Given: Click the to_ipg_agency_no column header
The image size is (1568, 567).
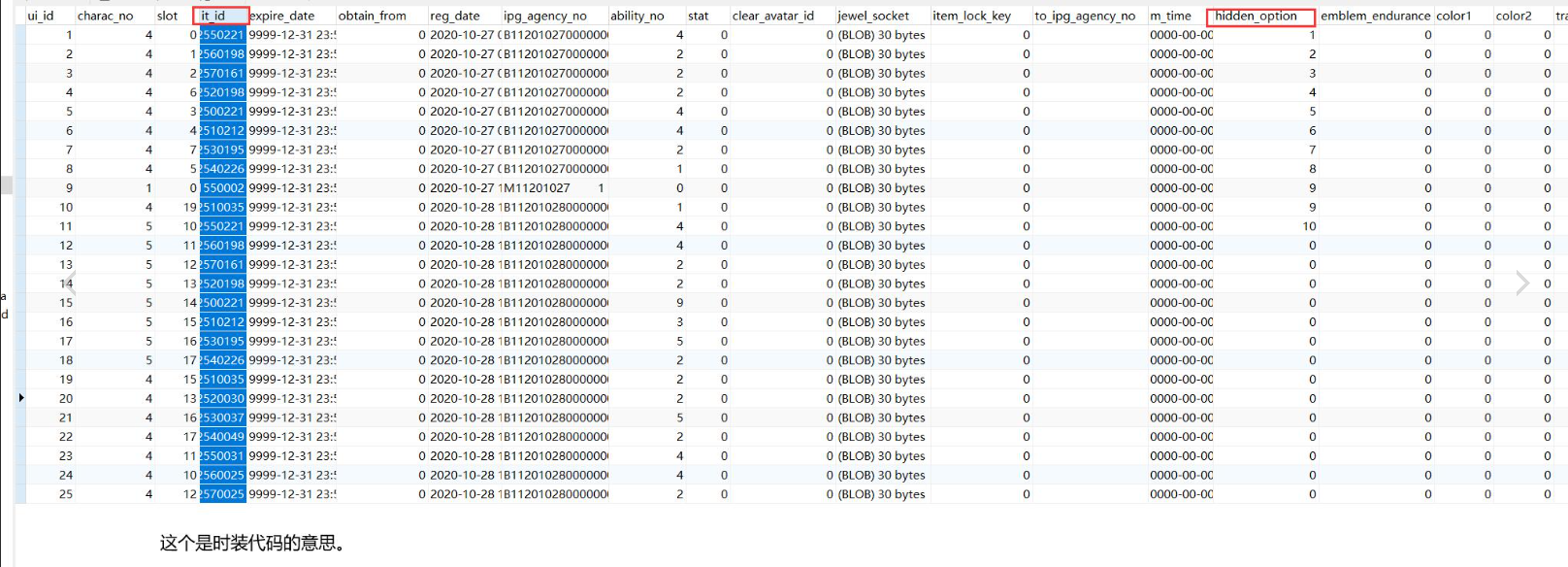Looking at the screenshot, I should (x=1084, y=16).
